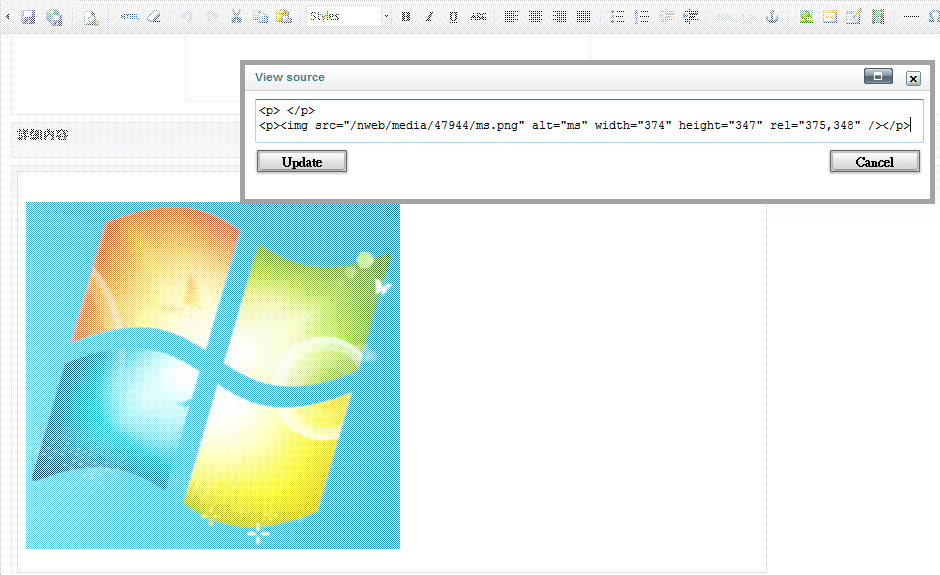Screen dimensions: 940x575
Task: Align text left
Action: 511,17
